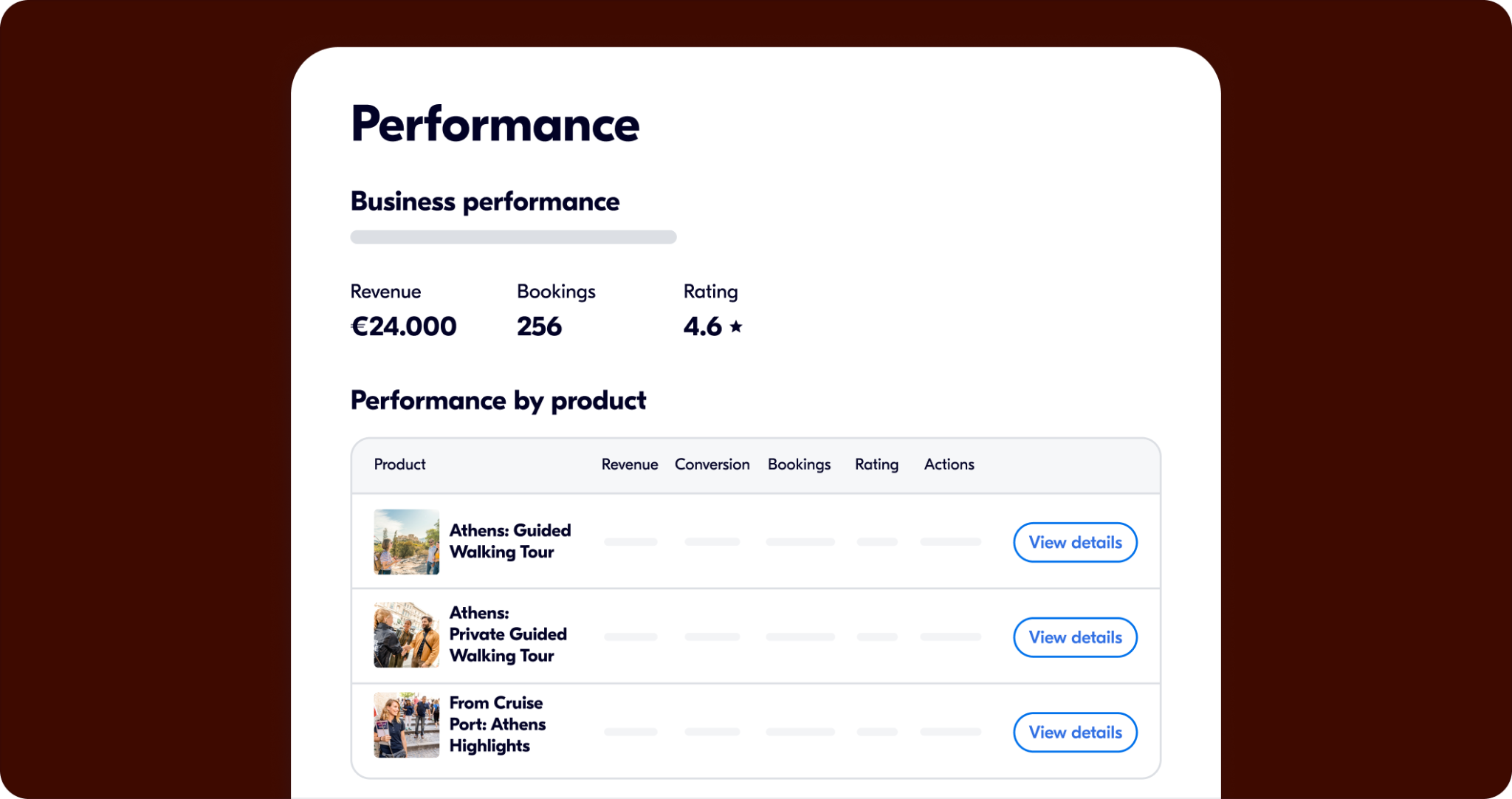Open Athens Guided Walking Tour thumbnail

(x=406, y=541)
